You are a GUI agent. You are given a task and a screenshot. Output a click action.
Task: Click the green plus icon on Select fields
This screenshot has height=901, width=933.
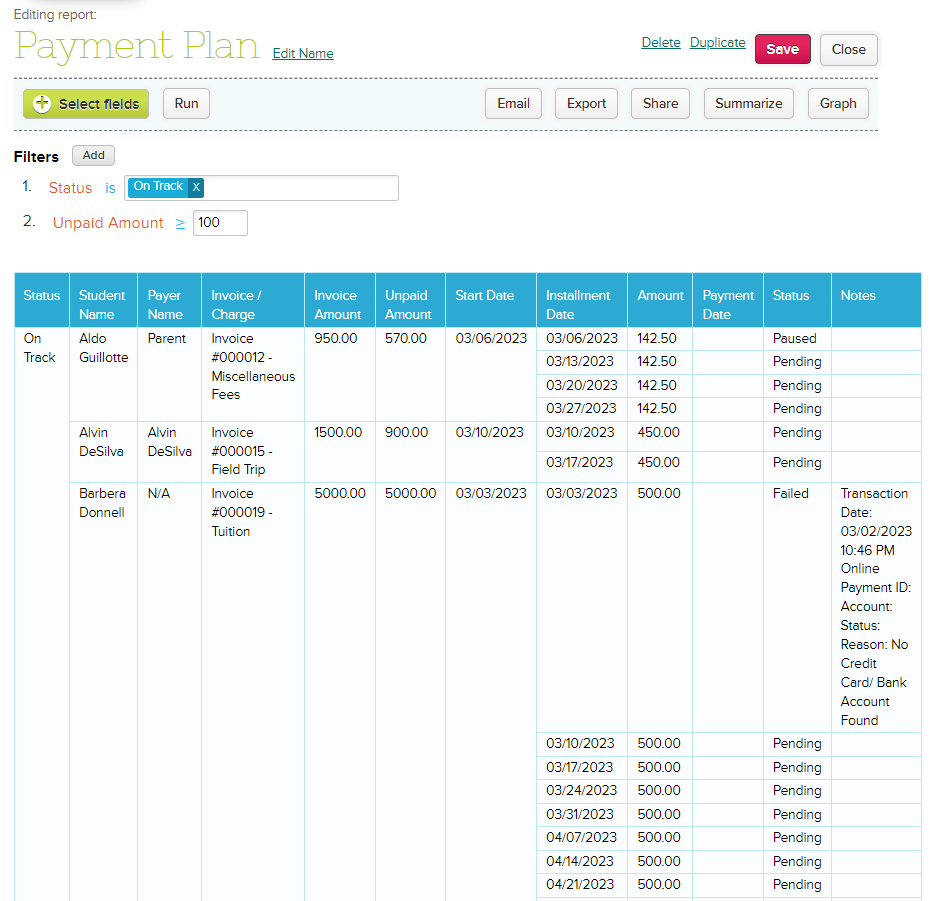pos(42,104)
